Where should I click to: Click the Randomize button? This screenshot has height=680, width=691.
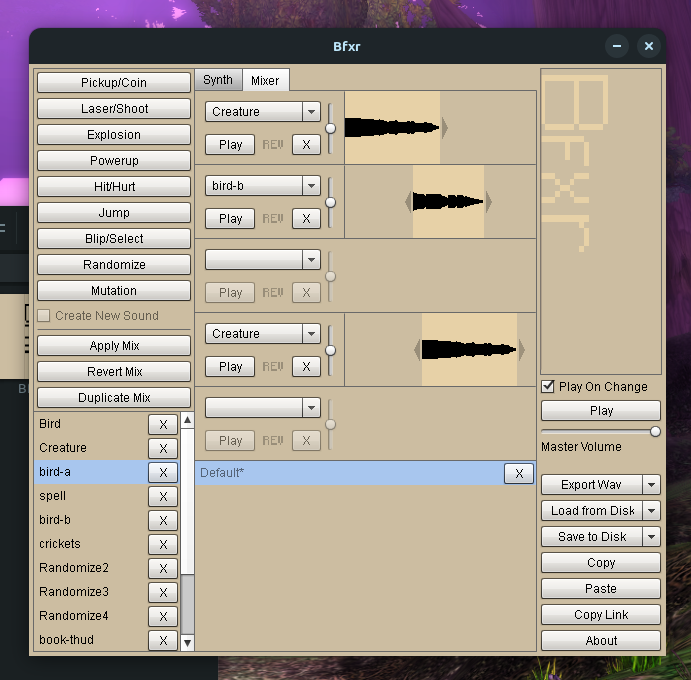[x=114, y=264]
